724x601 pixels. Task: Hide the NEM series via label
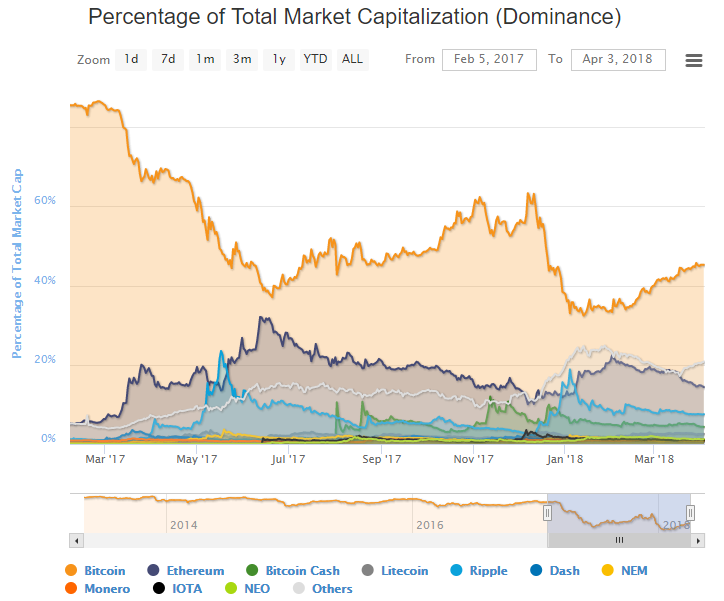(634, 571)
